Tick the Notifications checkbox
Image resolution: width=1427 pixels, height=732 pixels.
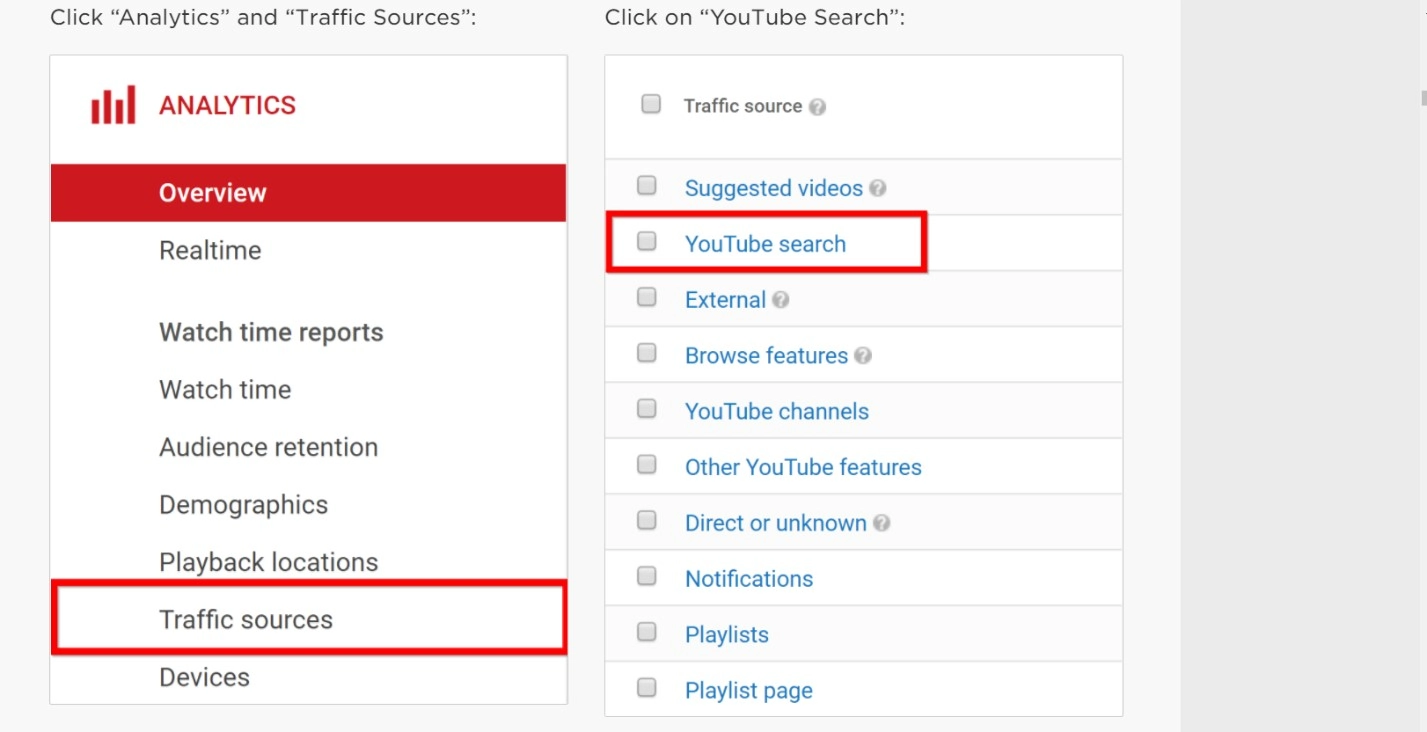tap(646, 578)
